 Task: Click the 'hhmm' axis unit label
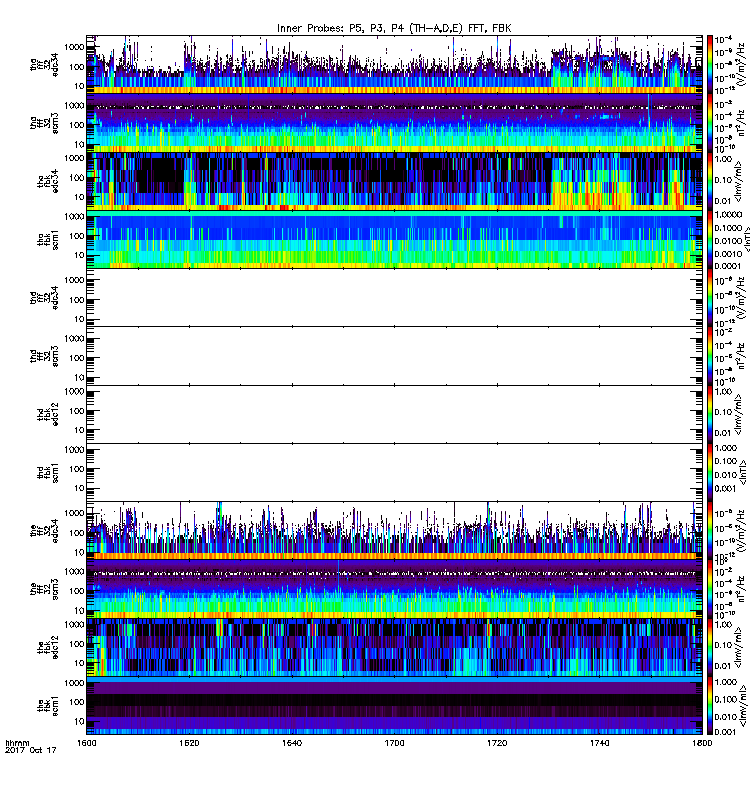pos(17,743)
